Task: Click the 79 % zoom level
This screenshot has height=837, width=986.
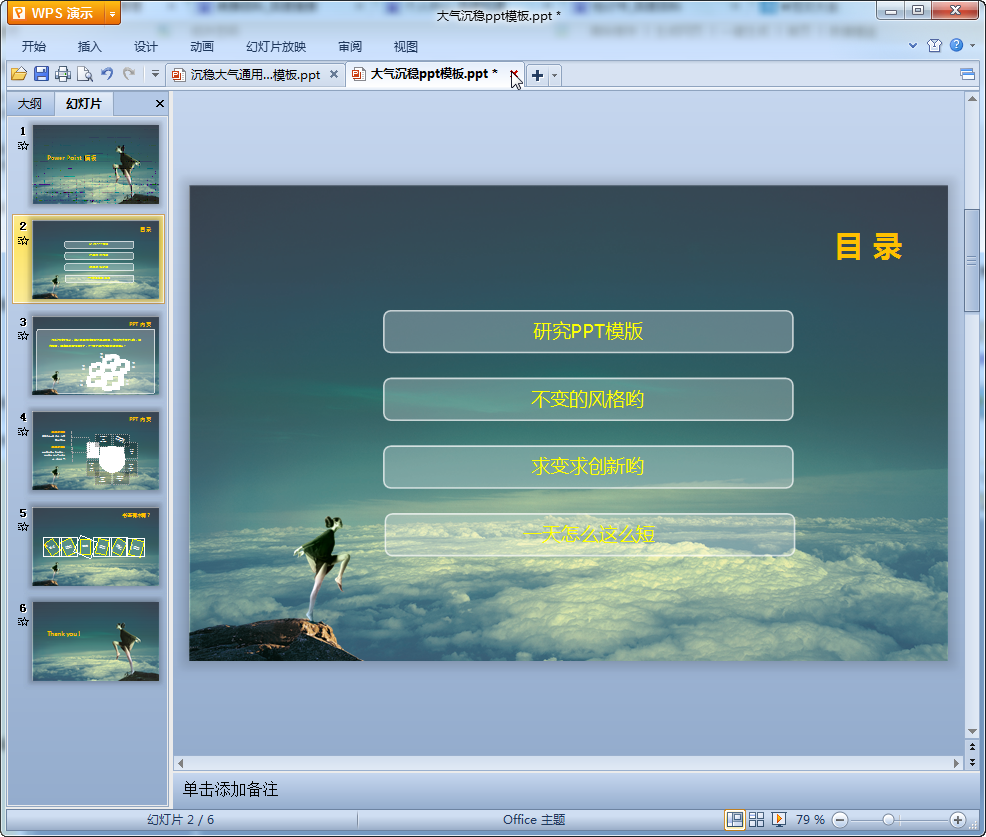Action: point(810,819)
